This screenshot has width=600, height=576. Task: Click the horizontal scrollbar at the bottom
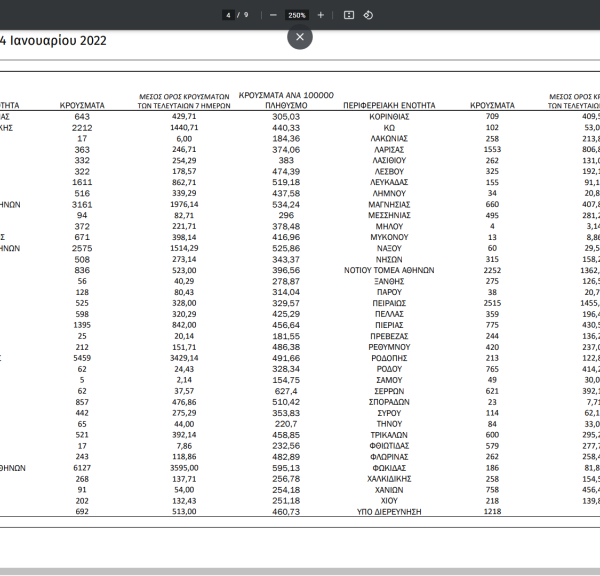(300, 571)
